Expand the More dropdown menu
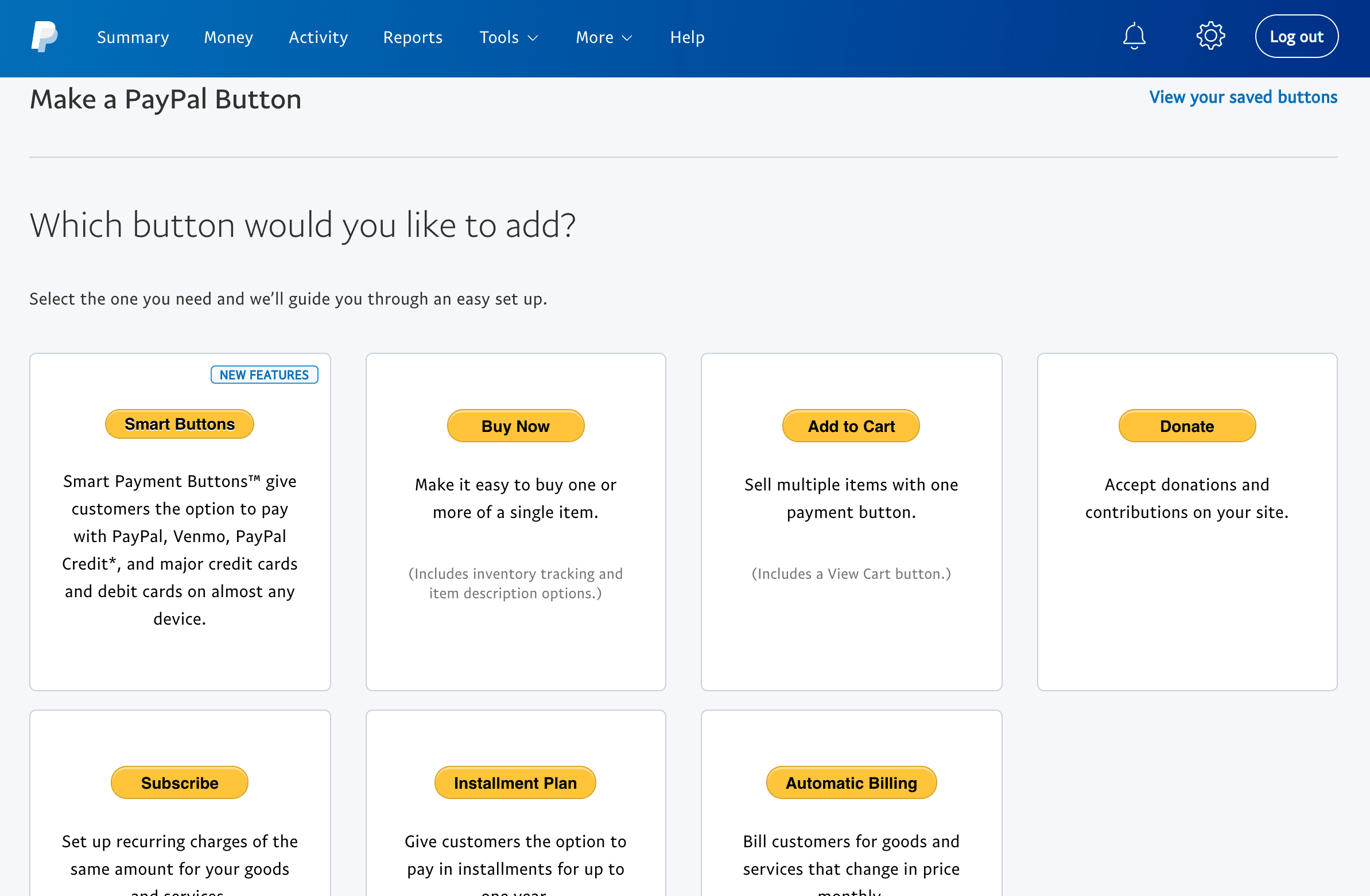 604,37
